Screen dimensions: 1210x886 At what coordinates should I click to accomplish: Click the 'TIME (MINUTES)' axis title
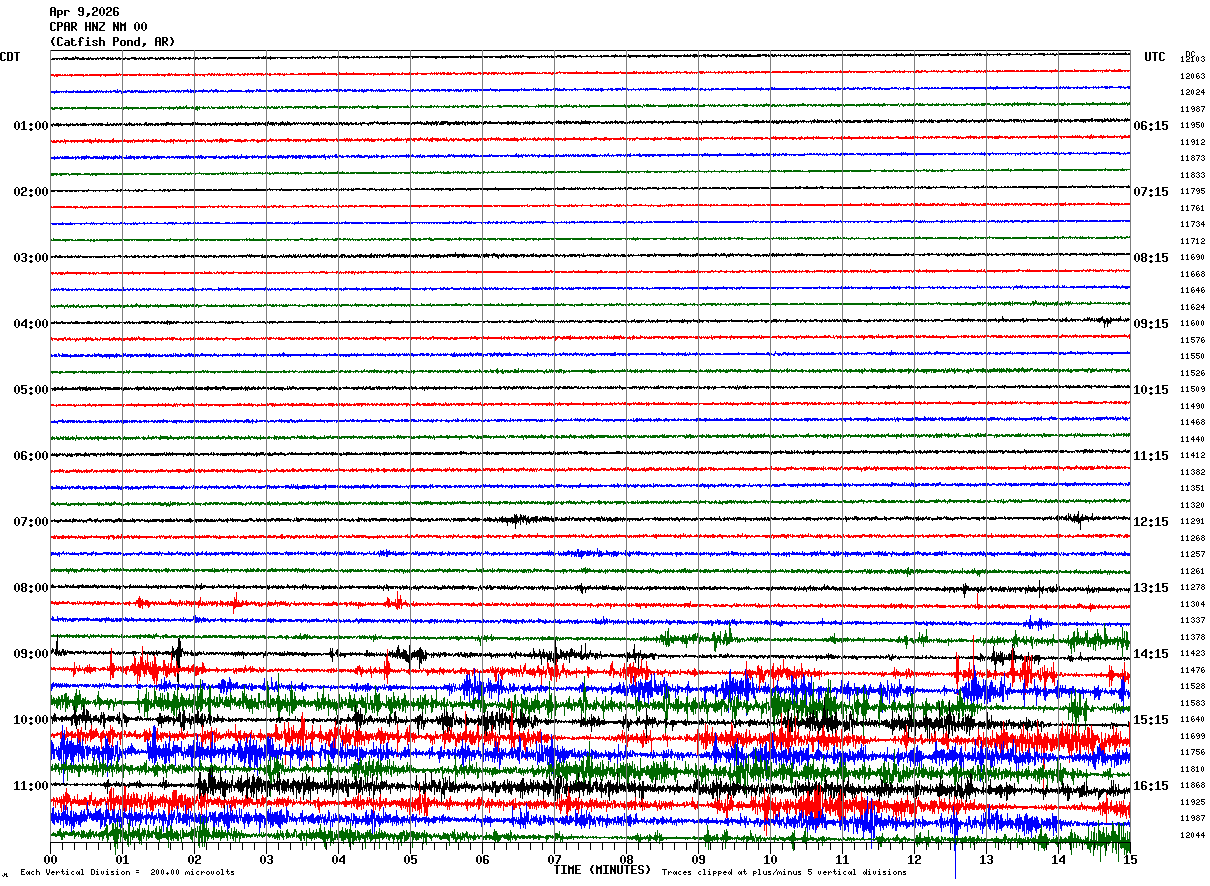click(602, 870)
